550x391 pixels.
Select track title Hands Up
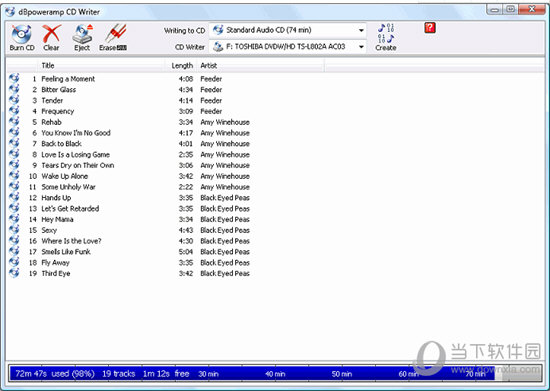pyautogui.click(x=56, y=198)
